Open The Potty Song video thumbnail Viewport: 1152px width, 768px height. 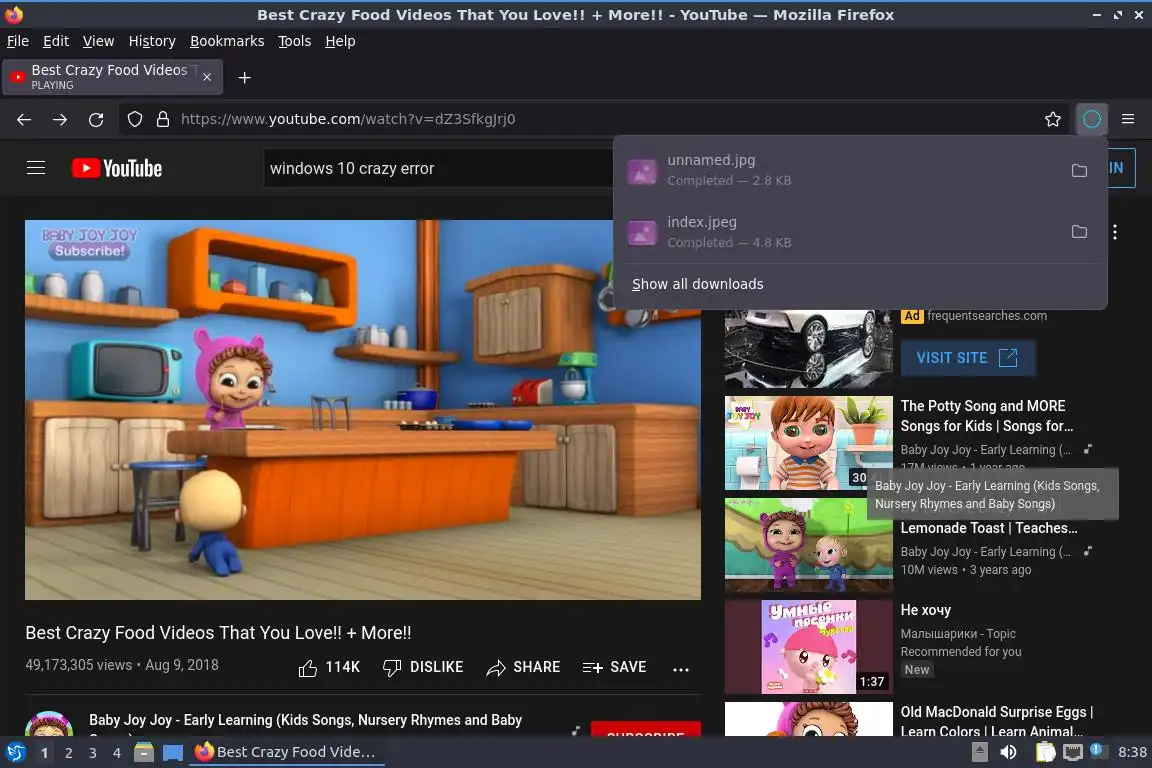tap(808, 443)
